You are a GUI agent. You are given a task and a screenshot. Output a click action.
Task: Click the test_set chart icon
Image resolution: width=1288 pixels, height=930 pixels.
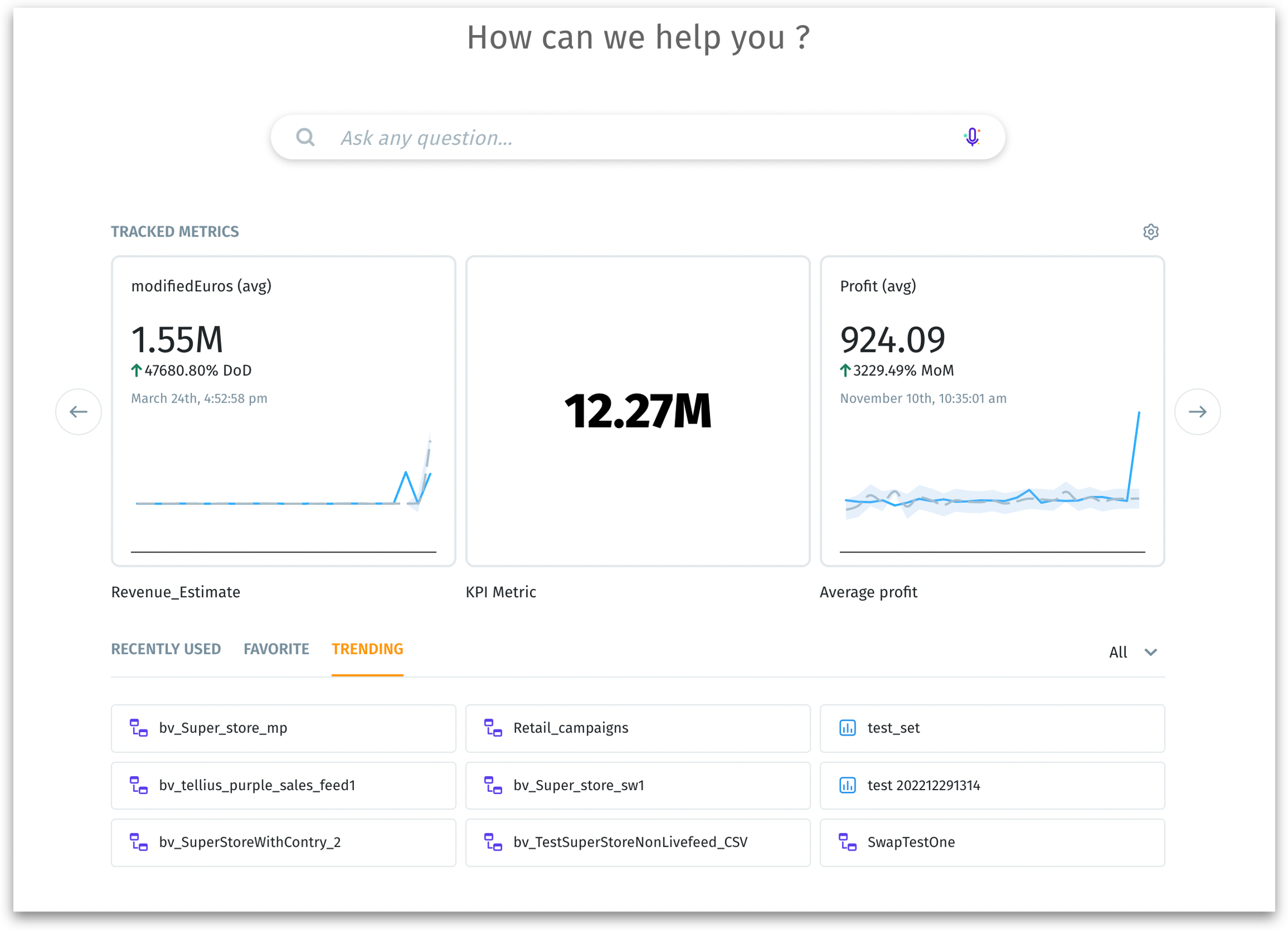pyautogui.click(x=847, y=728)
